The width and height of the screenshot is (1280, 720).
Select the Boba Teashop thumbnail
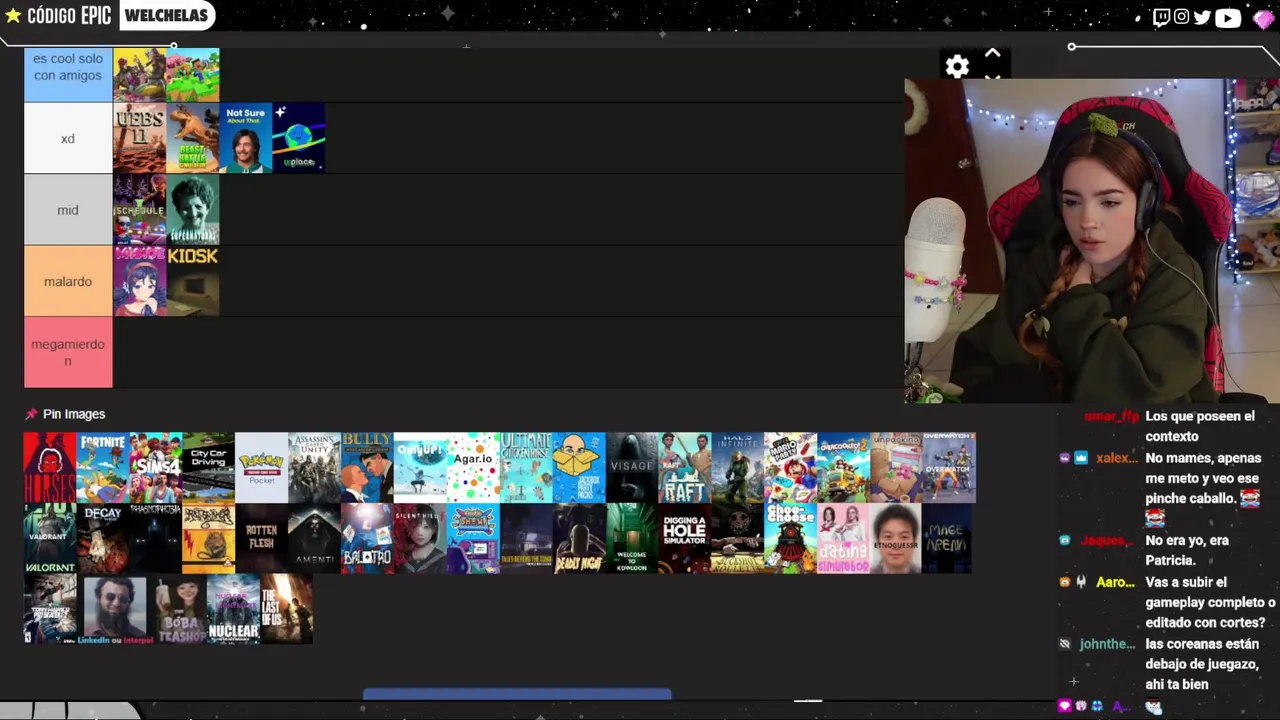click(180, 609)
